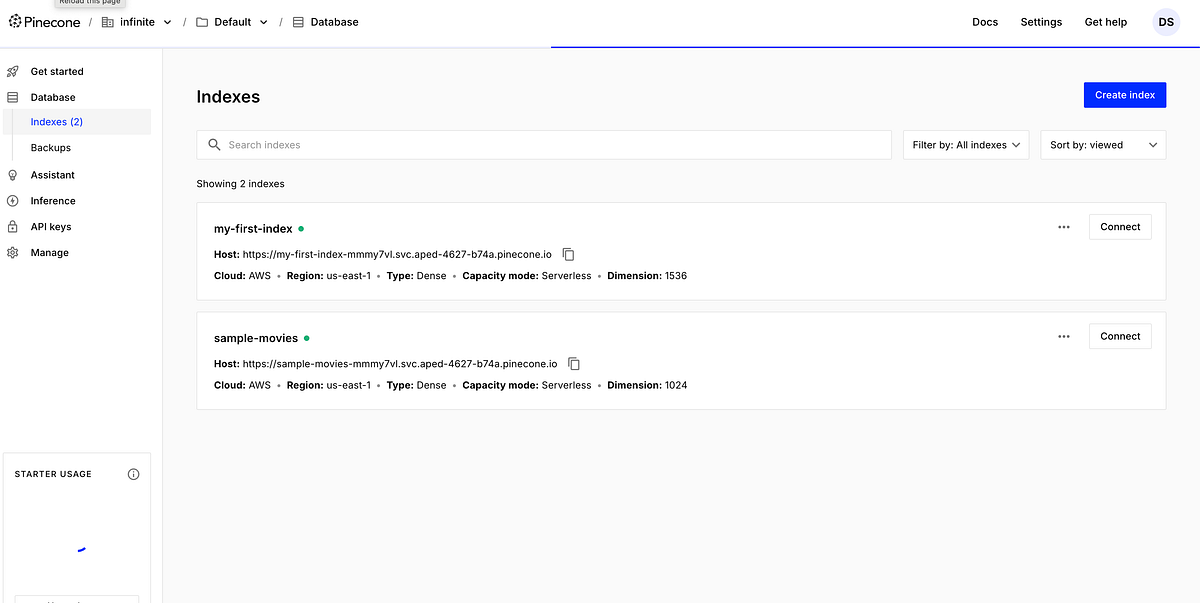Select the Get started rocket icon
Viewport: 1200px width, 603px height.
point(12,71)
